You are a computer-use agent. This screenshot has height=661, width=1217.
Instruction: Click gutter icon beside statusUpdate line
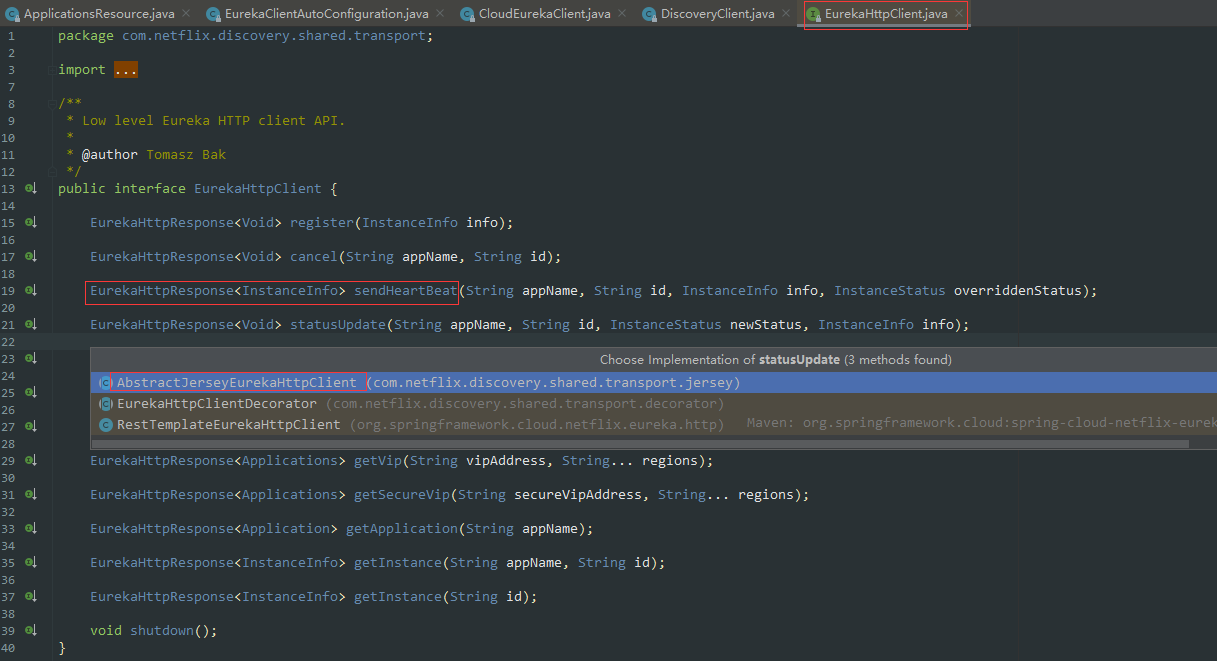[31, 324]
